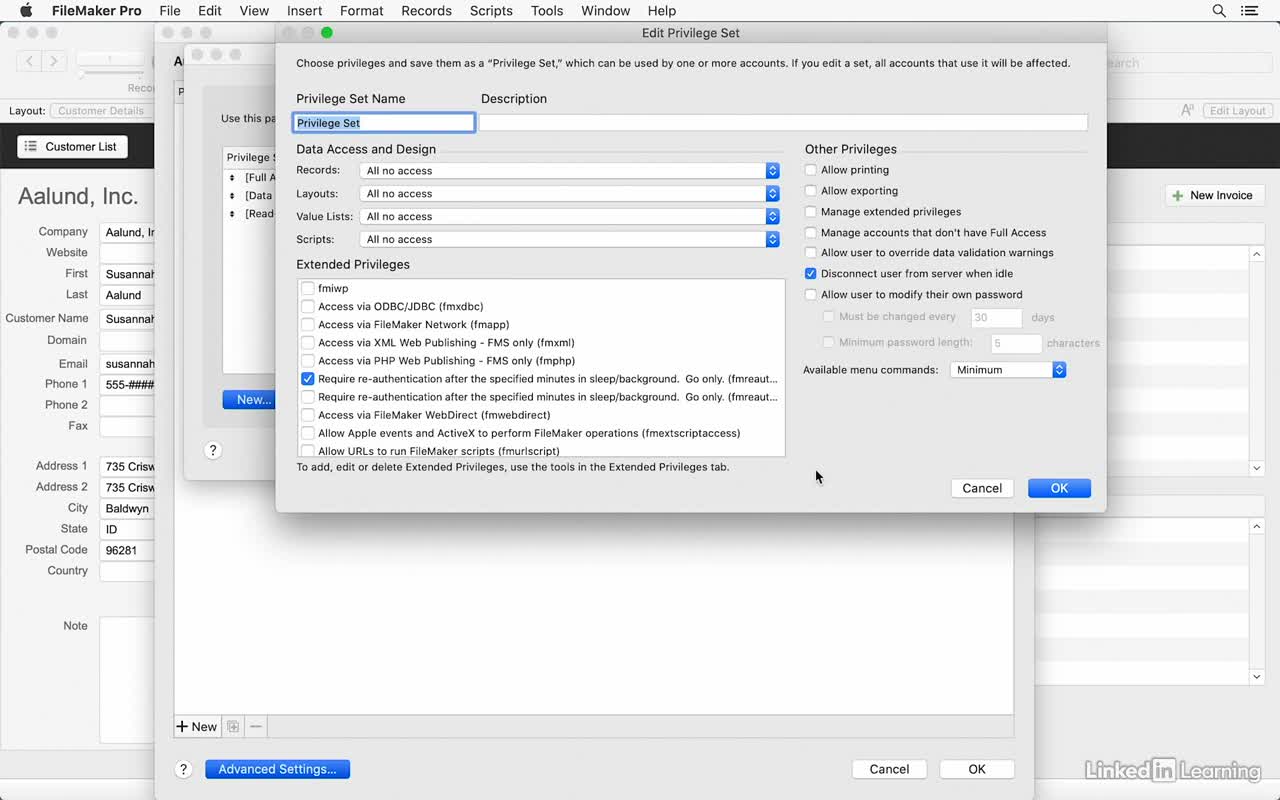Go to next record arrow
Screen dimensions: 1280x800
[x=54, y=61]
